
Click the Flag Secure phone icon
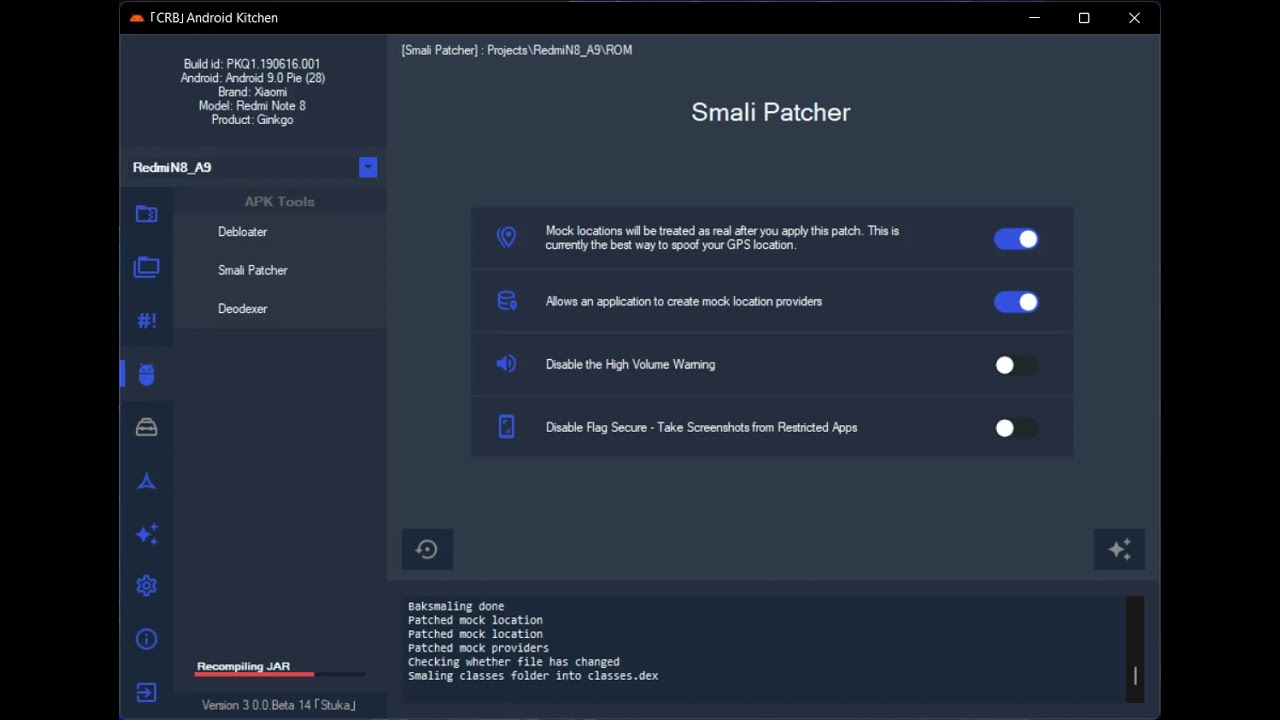507,427
